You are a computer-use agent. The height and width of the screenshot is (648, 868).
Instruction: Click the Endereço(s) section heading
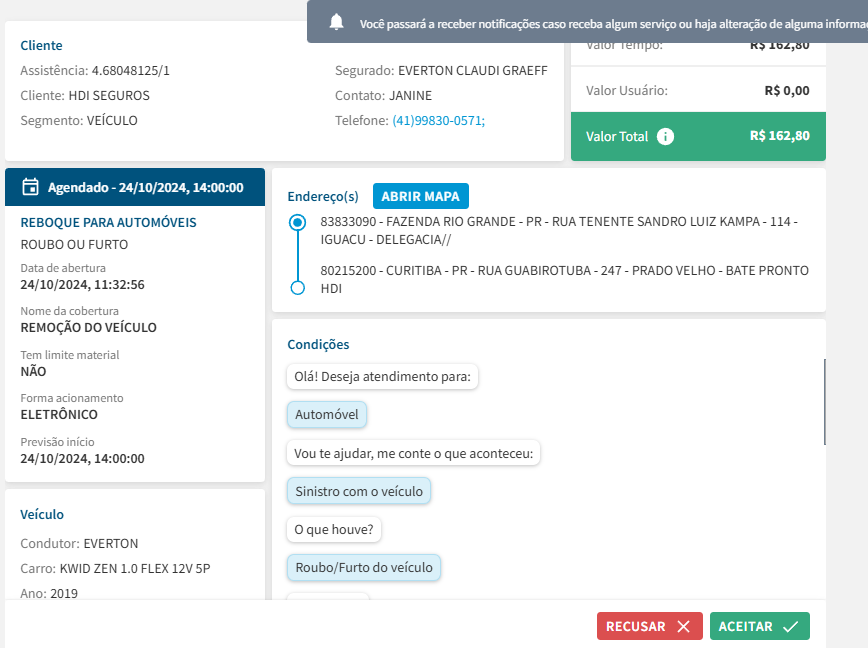point(322,196)
